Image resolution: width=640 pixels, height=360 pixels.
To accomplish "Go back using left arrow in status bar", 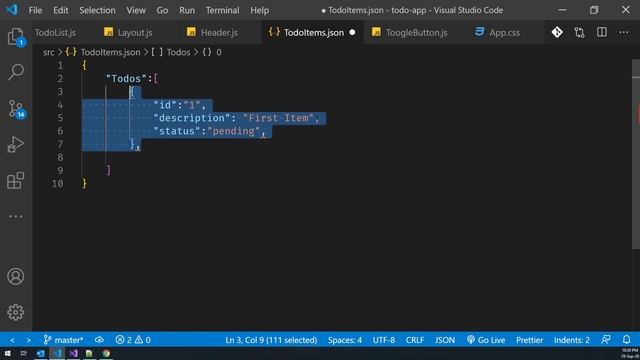I will [x=12, y=340].
